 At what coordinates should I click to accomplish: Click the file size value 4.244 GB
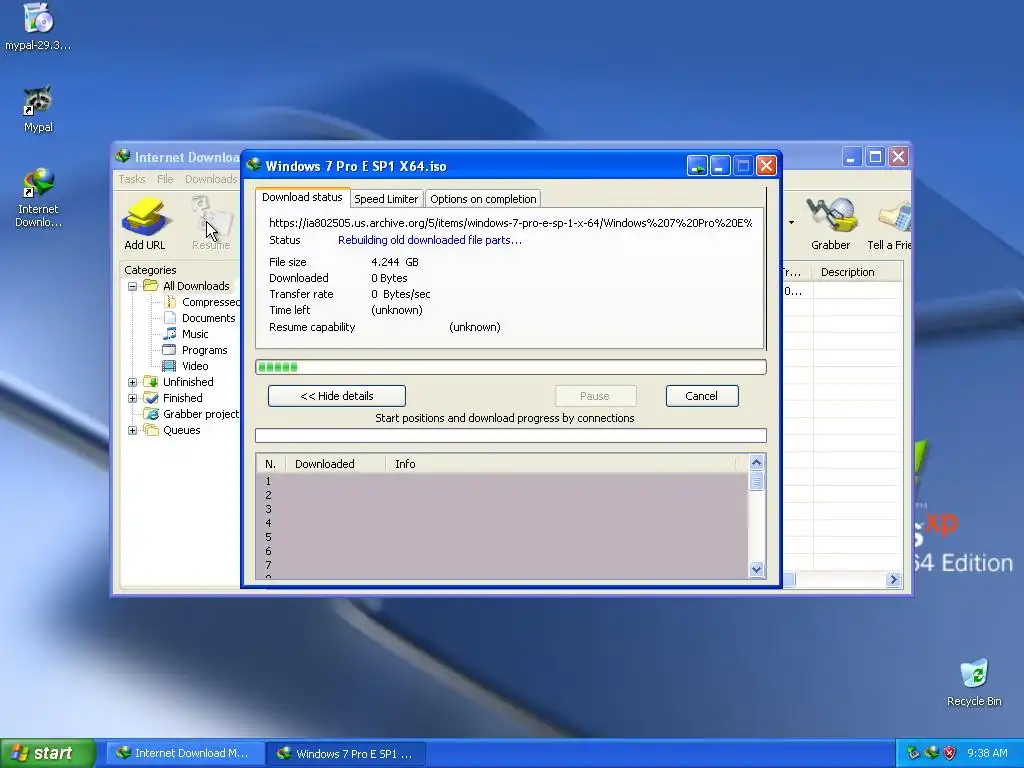click(x=395, y=262)
